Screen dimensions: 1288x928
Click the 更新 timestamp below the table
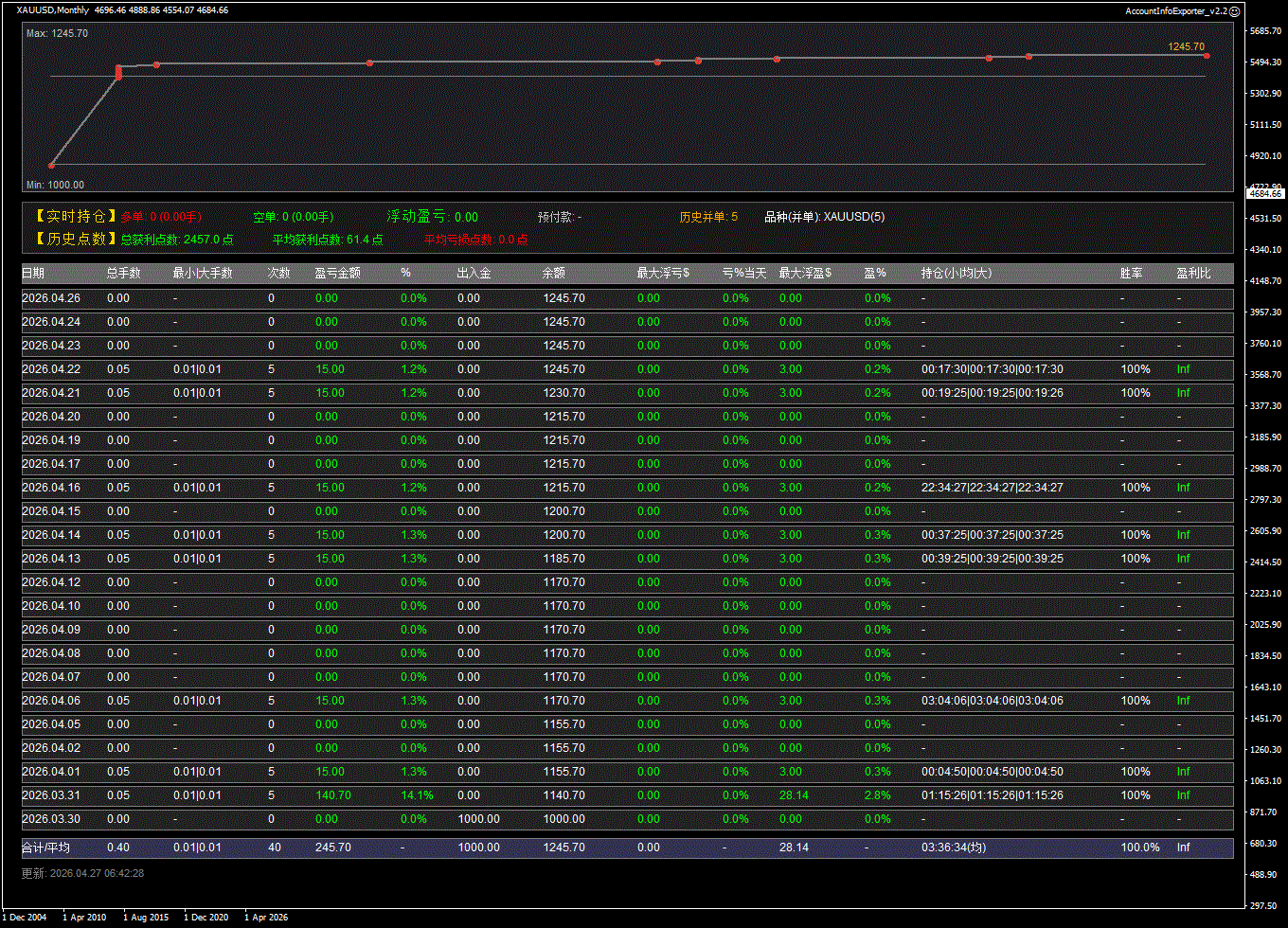(x=82, y=873)
